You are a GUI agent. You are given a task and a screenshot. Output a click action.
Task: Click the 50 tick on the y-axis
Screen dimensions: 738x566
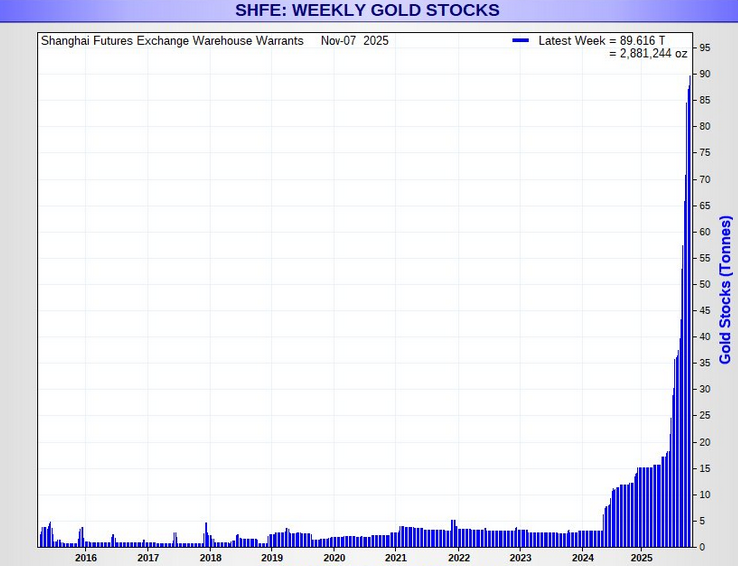point(705,285)
